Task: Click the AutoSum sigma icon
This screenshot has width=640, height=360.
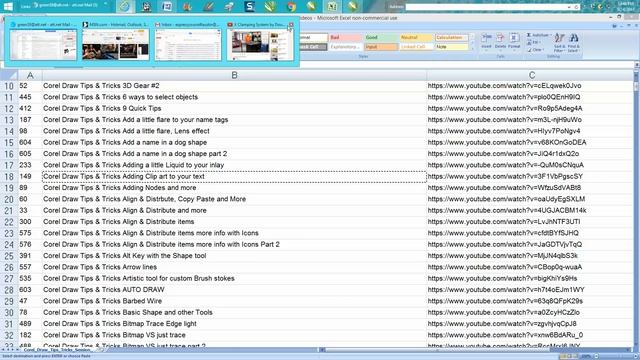Action: click(529, 35)
